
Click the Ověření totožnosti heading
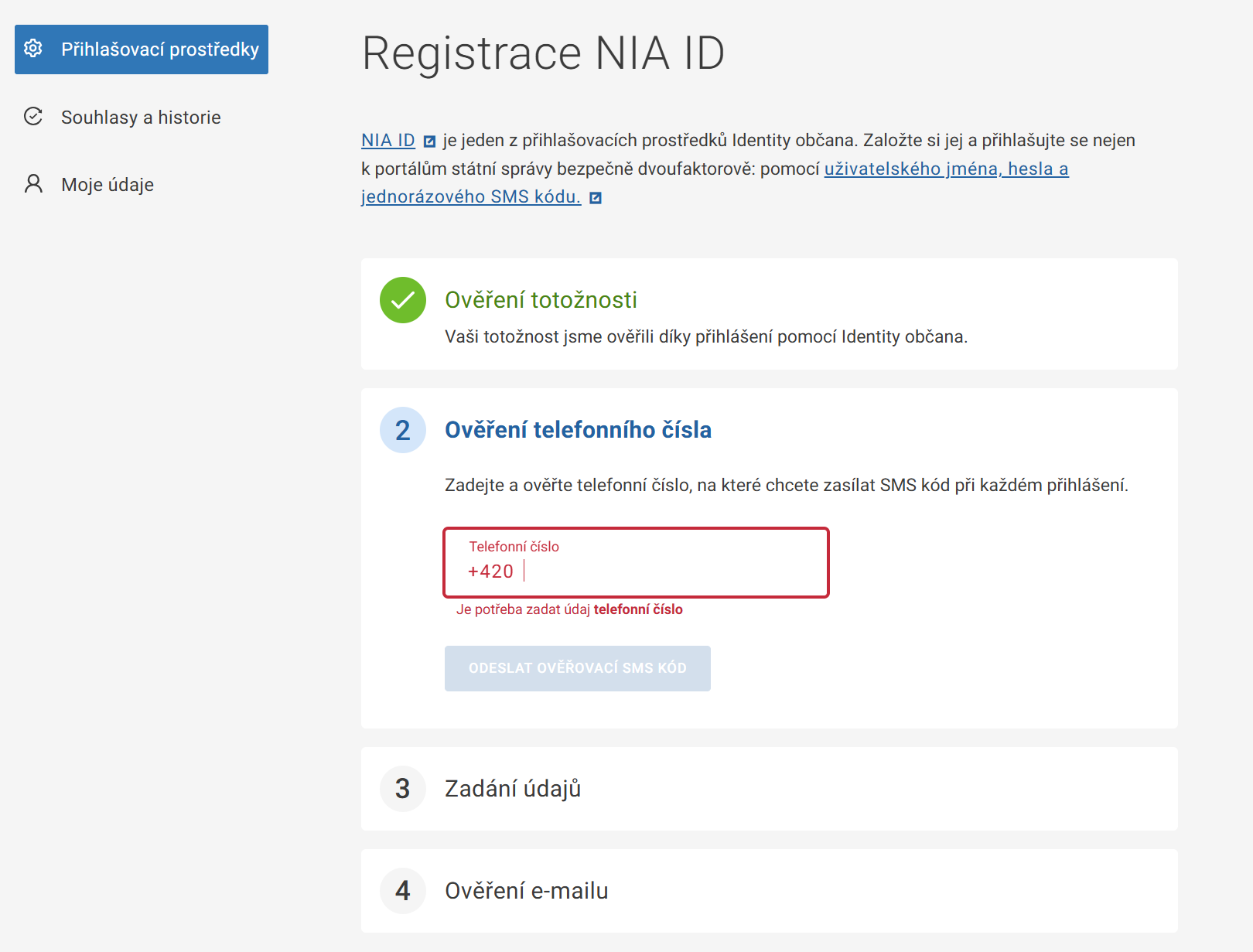(x=541, y=300)
